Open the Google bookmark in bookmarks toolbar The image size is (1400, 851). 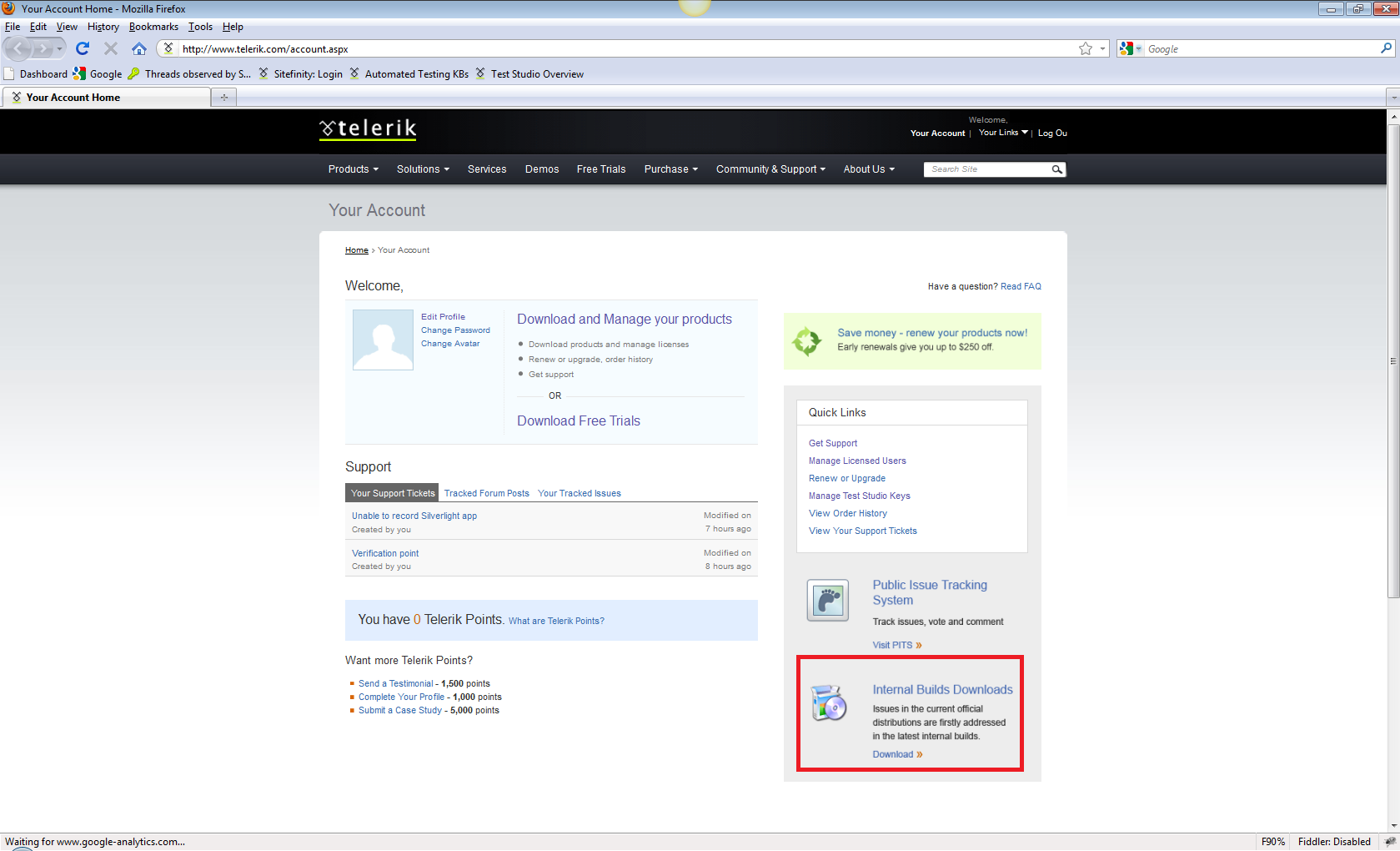98,73
